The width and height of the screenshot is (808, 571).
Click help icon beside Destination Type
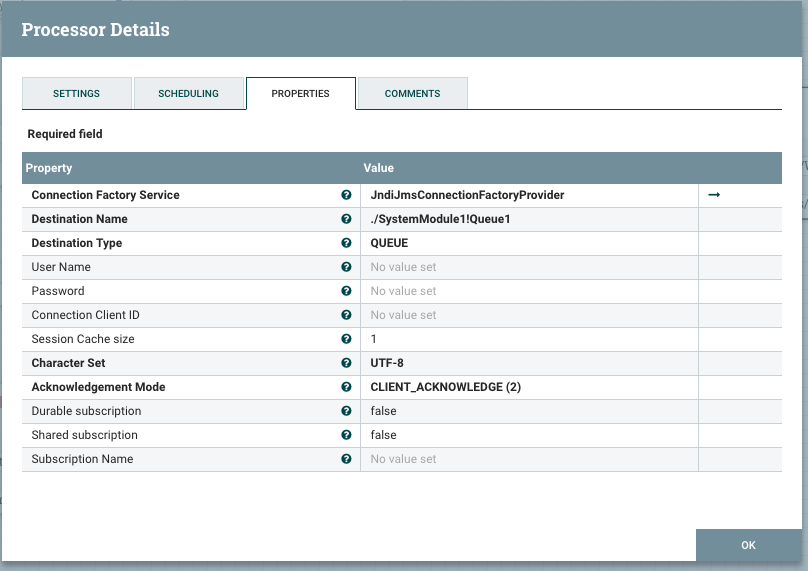pyautogui.click(x=346, y=243)
